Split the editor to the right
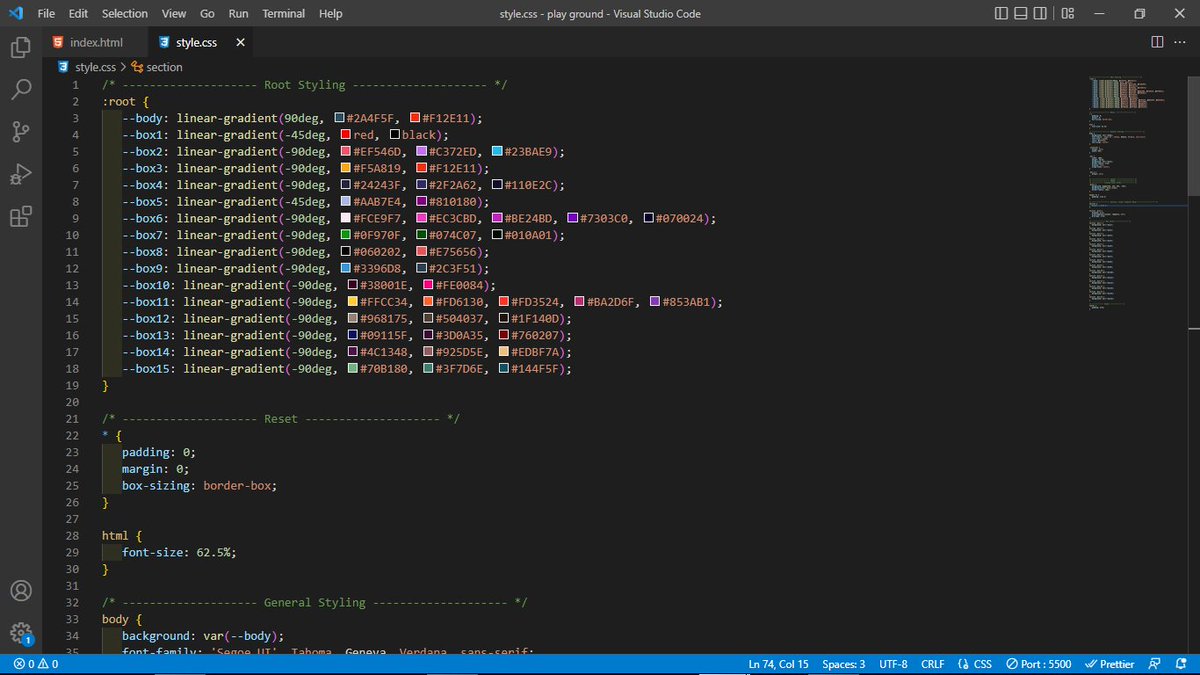Image resolution: width=1200 pixels, height=675 pixels. click(1157, 42)
